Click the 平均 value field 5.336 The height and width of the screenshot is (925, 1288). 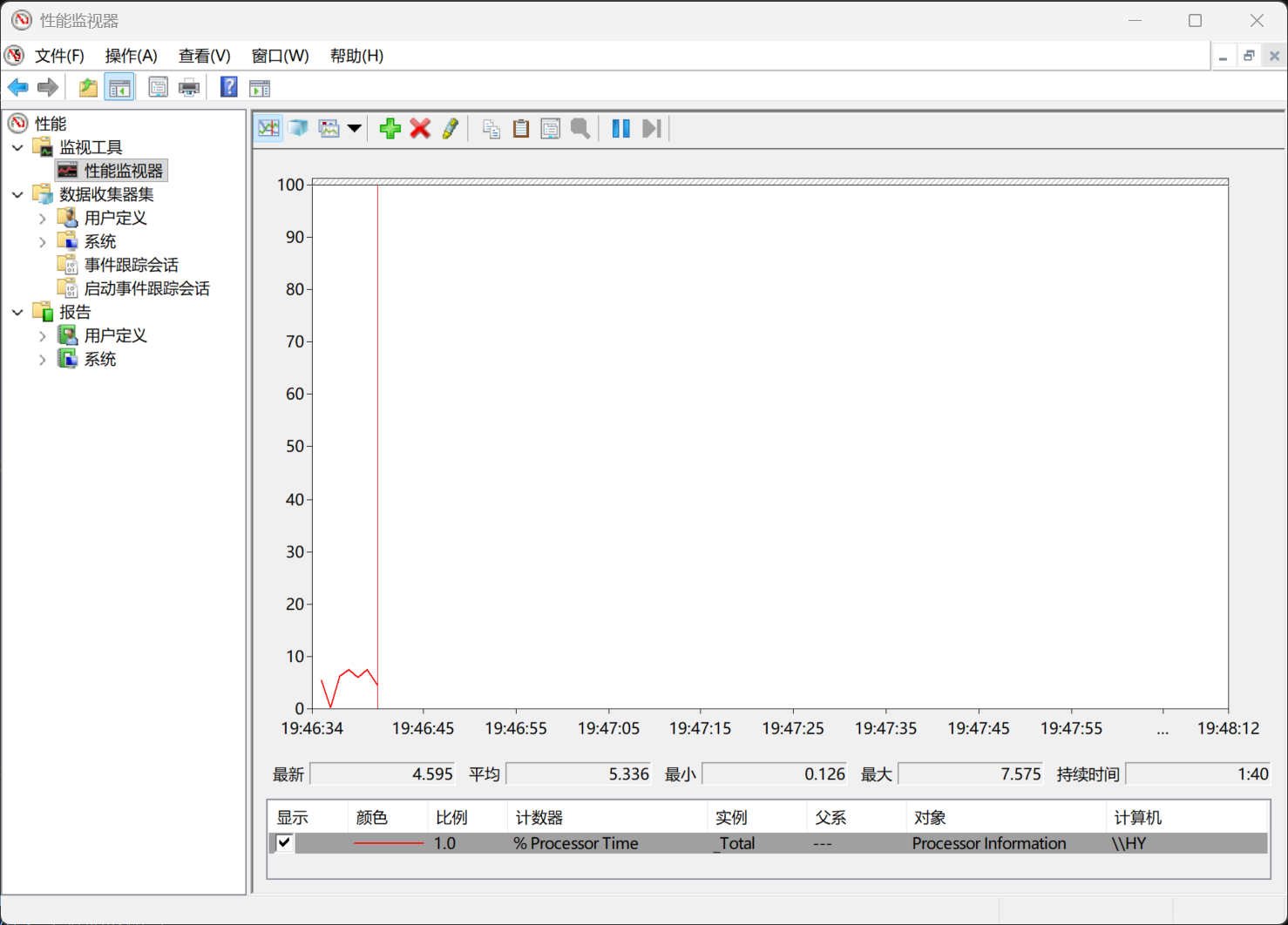tap(580, 774)
